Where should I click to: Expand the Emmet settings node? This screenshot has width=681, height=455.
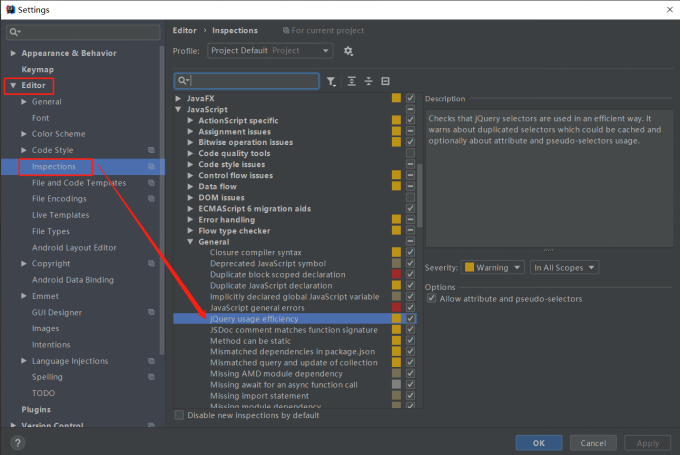click(24, 296)
